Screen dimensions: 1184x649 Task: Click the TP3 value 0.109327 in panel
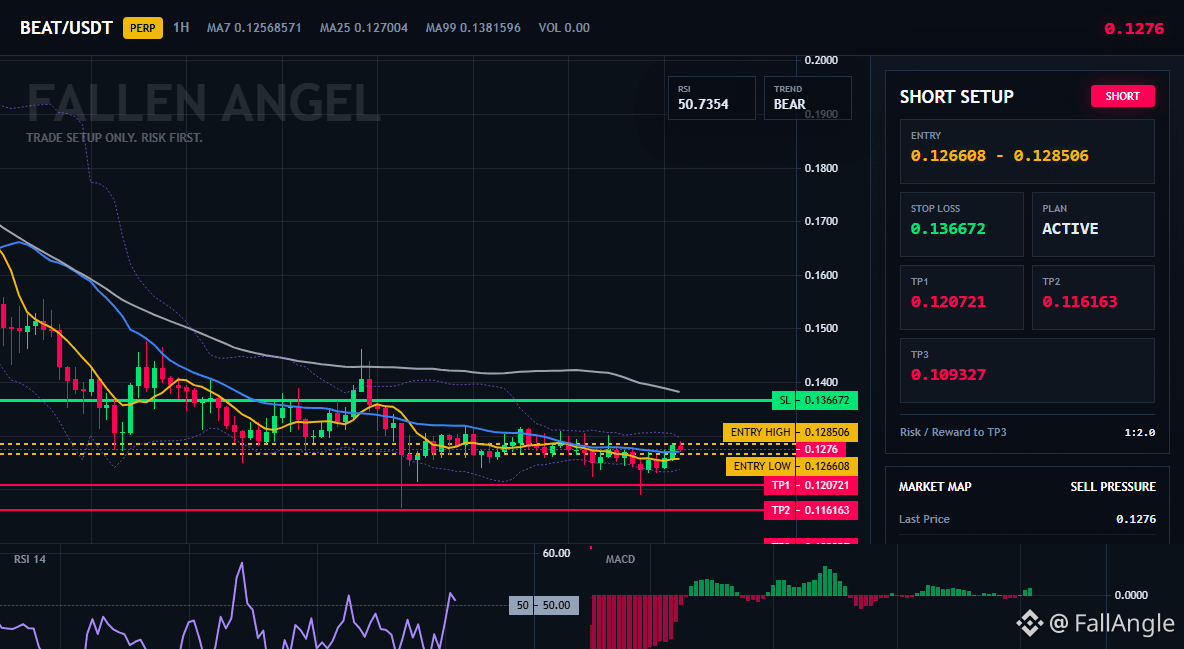pos(948,375)
